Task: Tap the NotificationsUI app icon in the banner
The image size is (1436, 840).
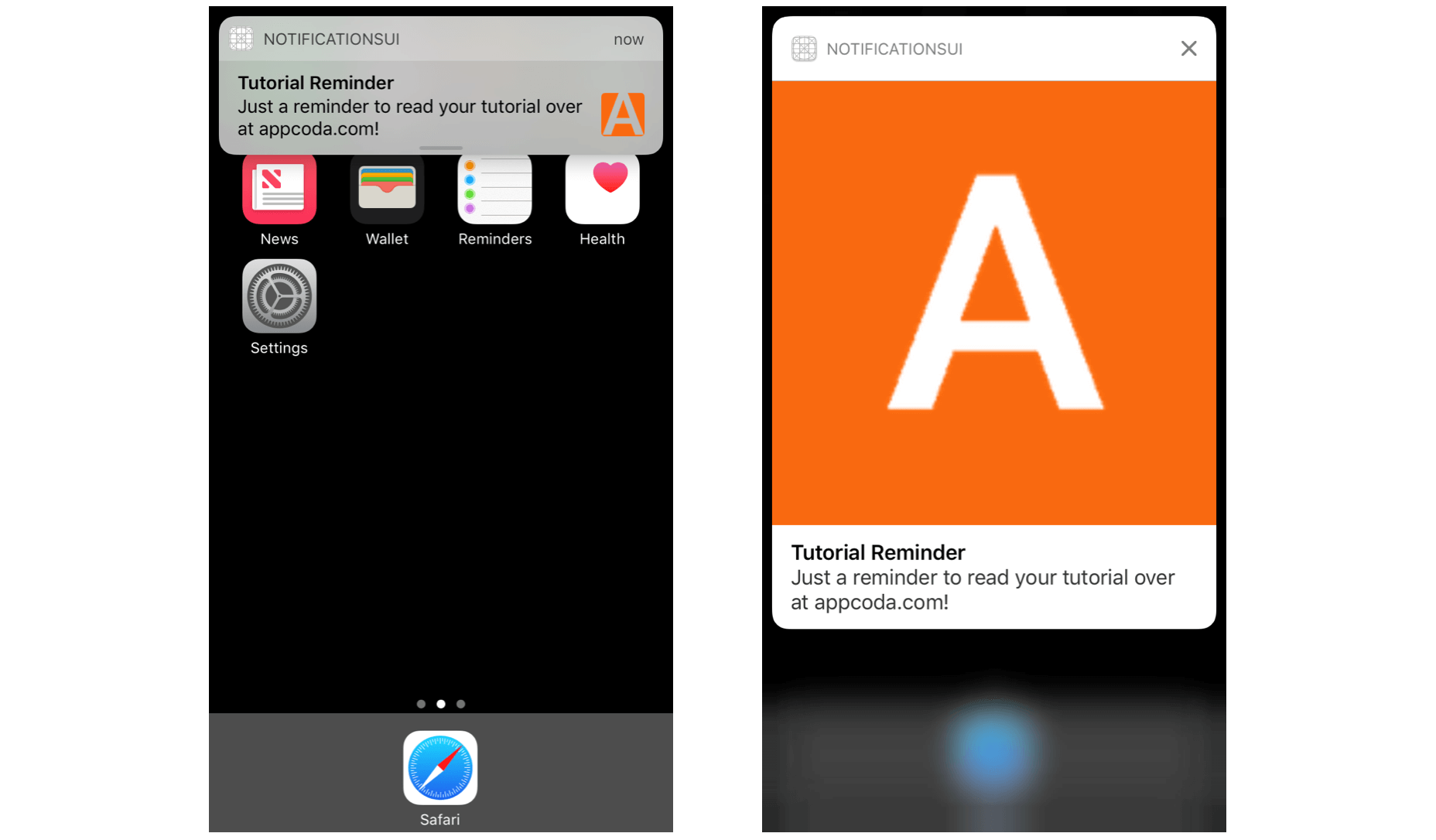Action: (x=241, y=38)
